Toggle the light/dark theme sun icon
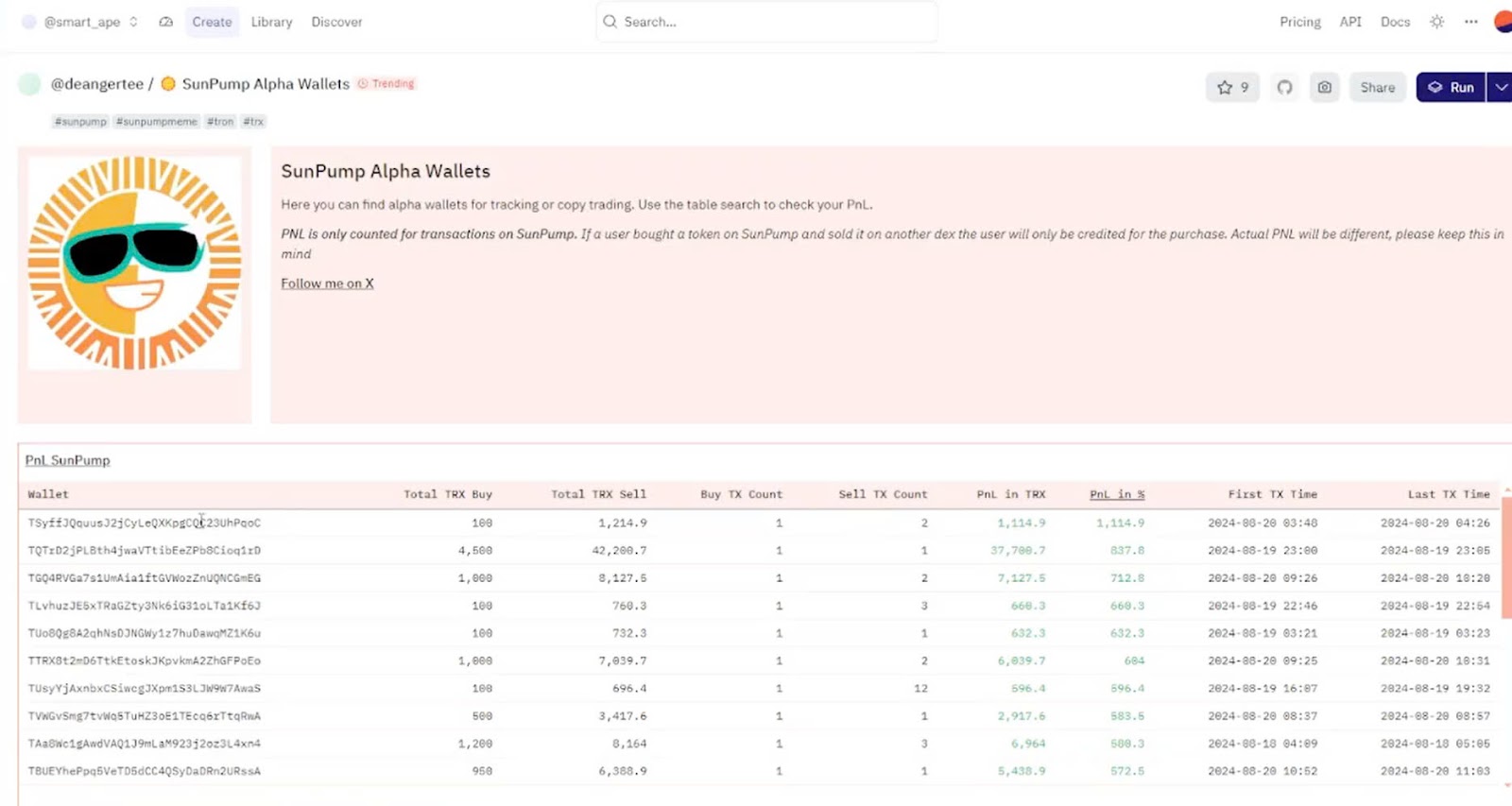The height and width of the screenshot is (806, 1512). (1436, 22)
